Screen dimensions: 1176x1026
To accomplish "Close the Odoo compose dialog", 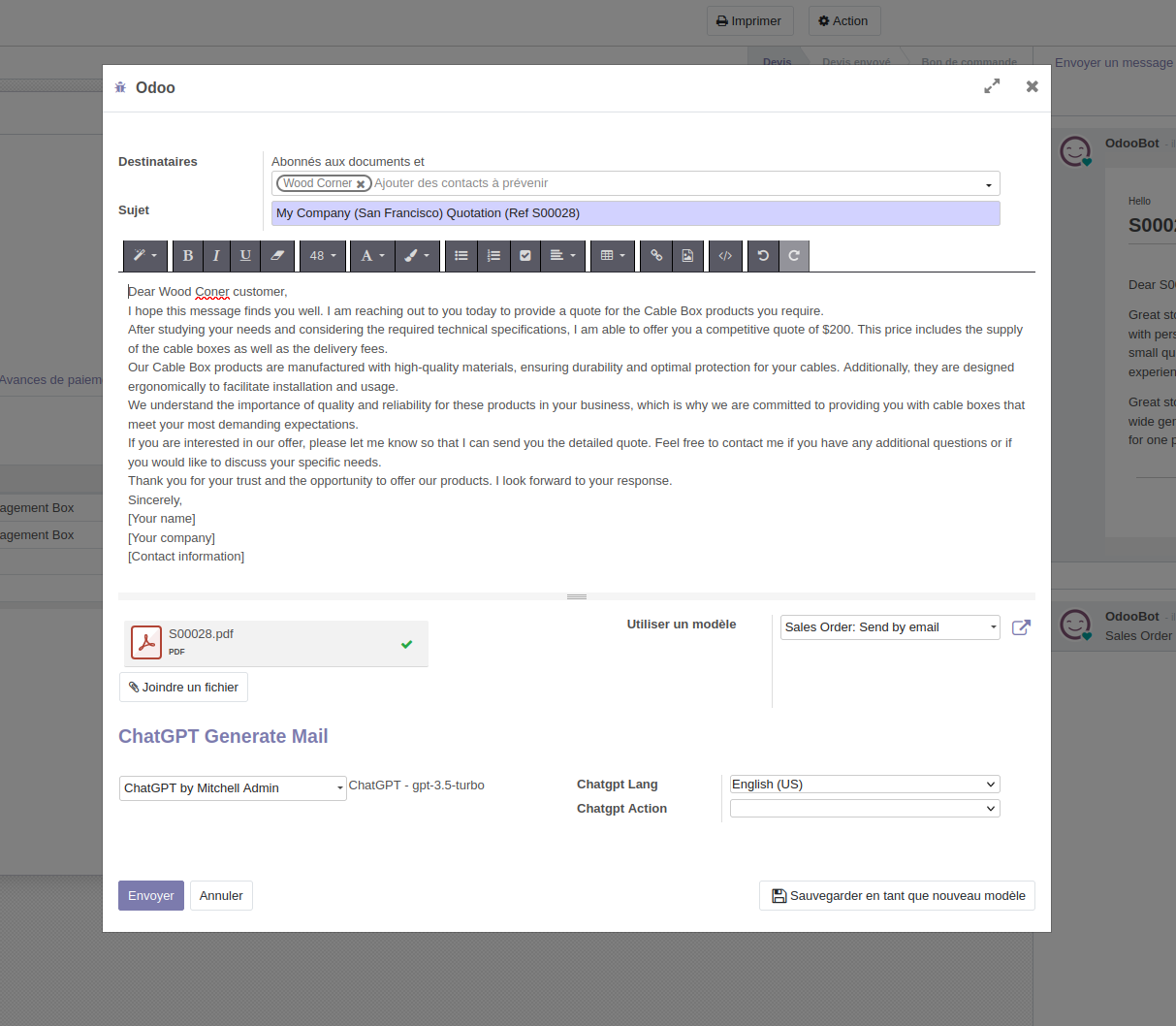I will [x=1033, y=86].
